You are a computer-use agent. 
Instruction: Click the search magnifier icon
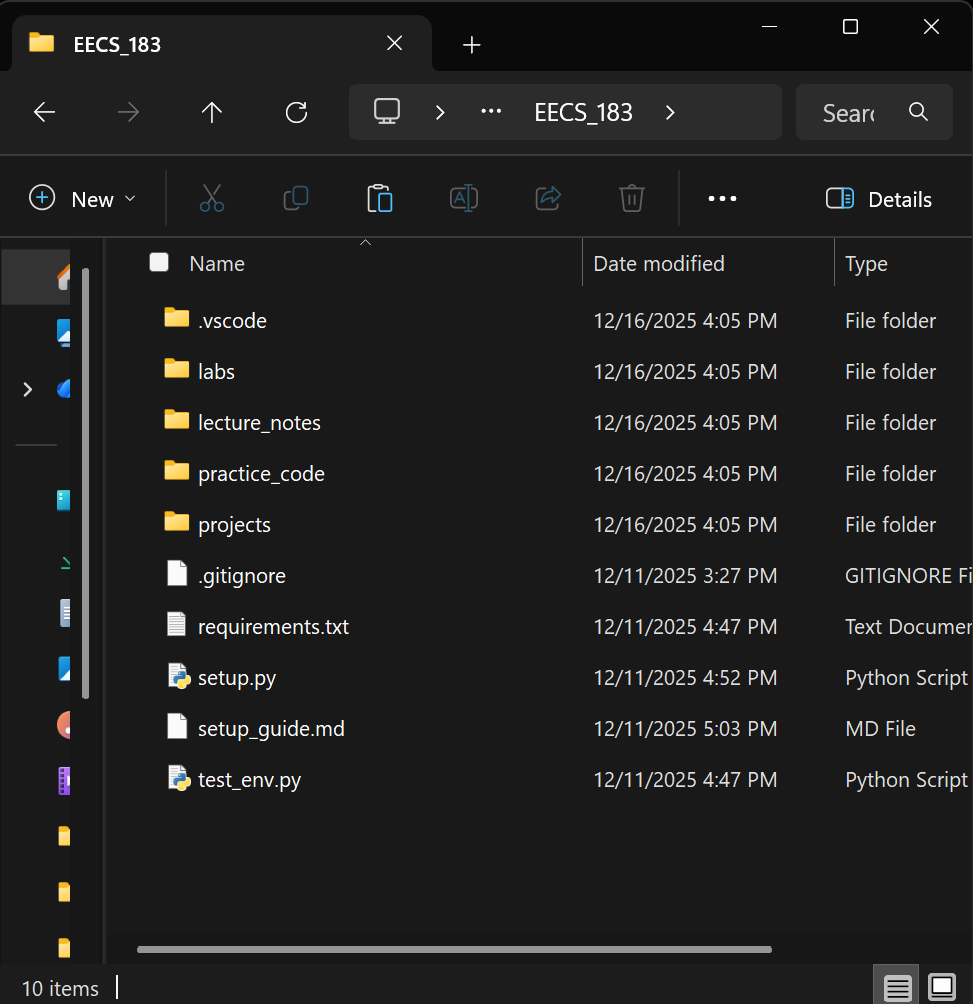pyautogui.click(x=919, y=111)
